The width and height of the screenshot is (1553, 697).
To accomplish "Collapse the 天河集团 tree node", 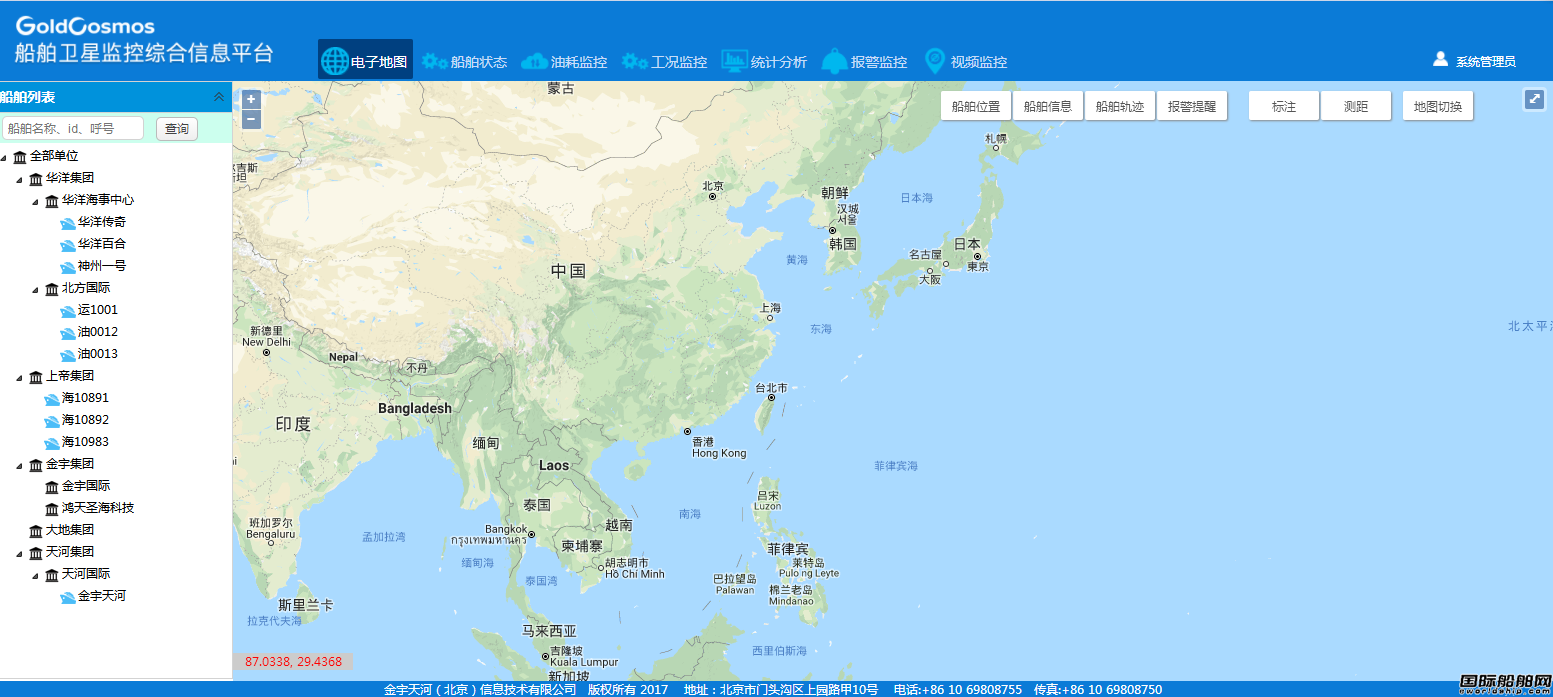I will [x=20, y=553].
